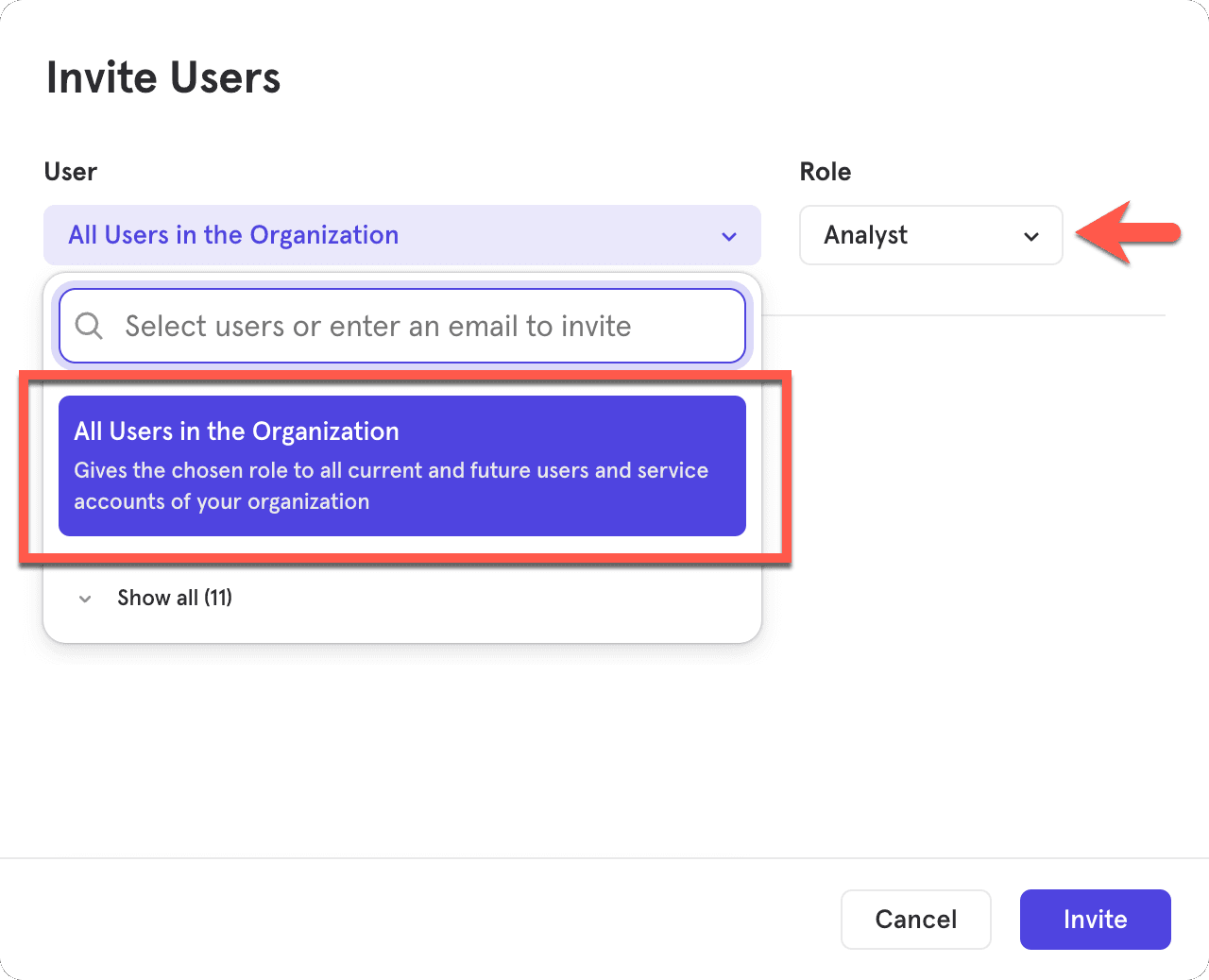Click the chevron in the User dropdown
This screenshot has height=980, width=1209.
pos(728,236)
